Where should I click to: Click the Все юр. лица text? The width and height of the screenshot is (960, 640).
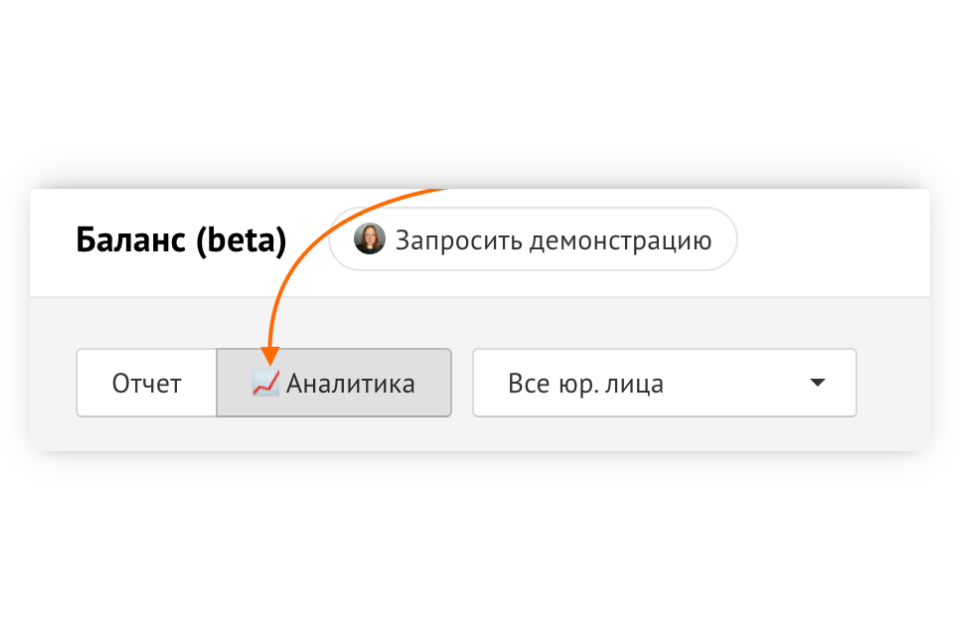(x=585, y=384)
